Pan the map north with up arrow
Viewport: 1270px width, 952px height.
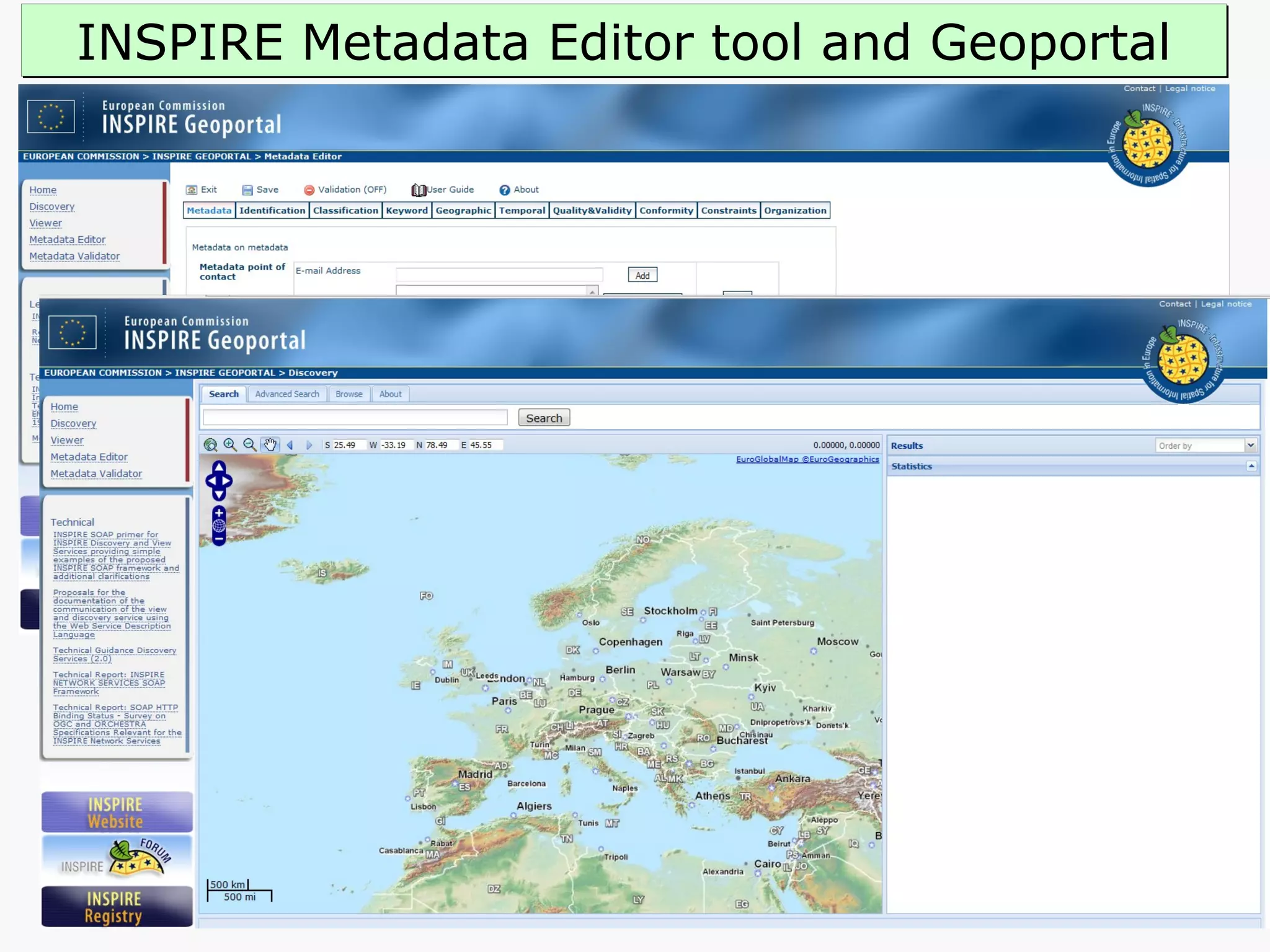point(219,467)
